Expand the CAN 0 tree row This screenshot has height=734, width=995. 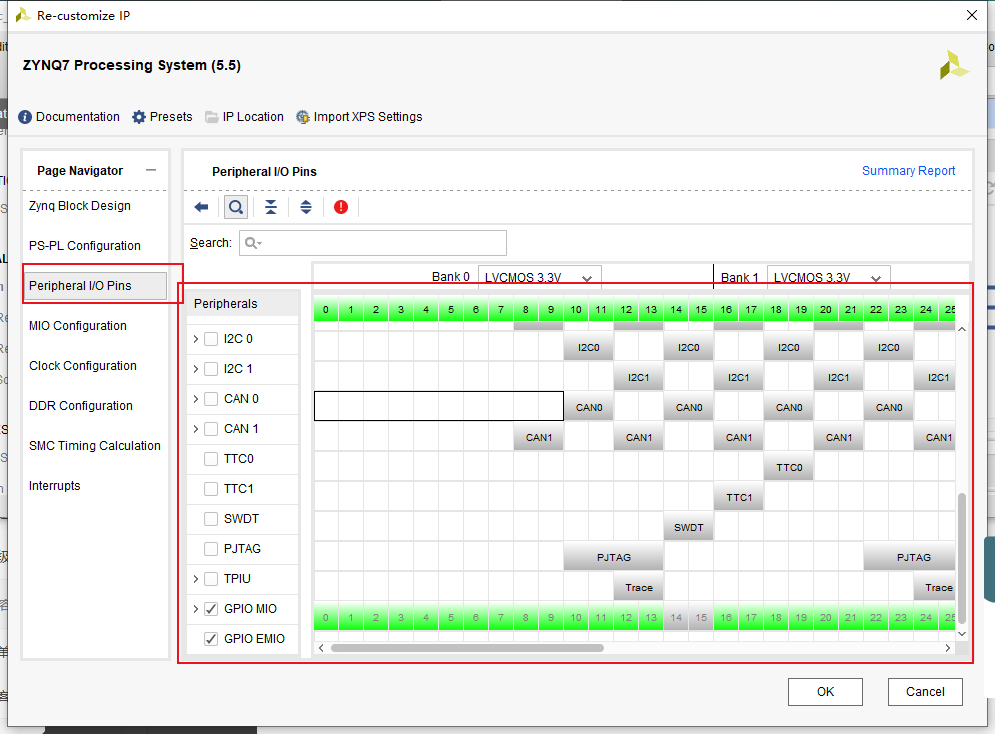click(195, 399)
